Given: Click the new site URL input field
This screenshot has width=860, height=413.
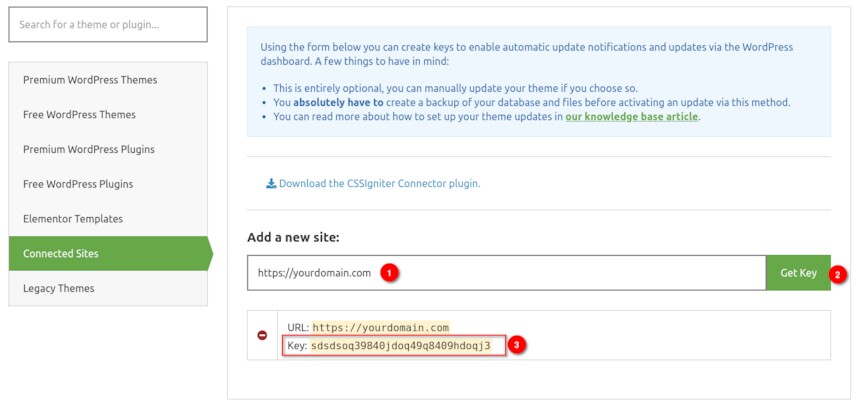Looking at the screenshot, I should [506, 273].
